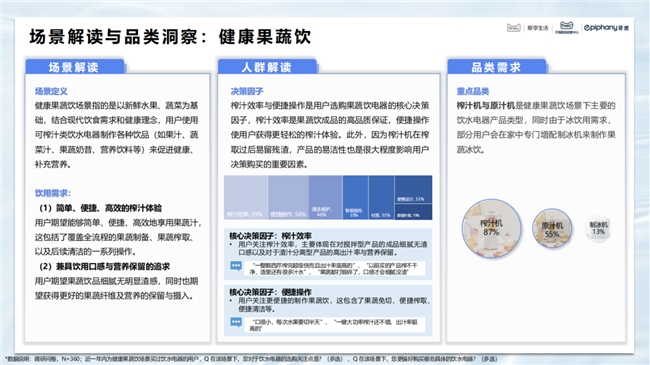Click the 便捷操作 56% treemap block

pyautogui.click(x=288, y=197)
